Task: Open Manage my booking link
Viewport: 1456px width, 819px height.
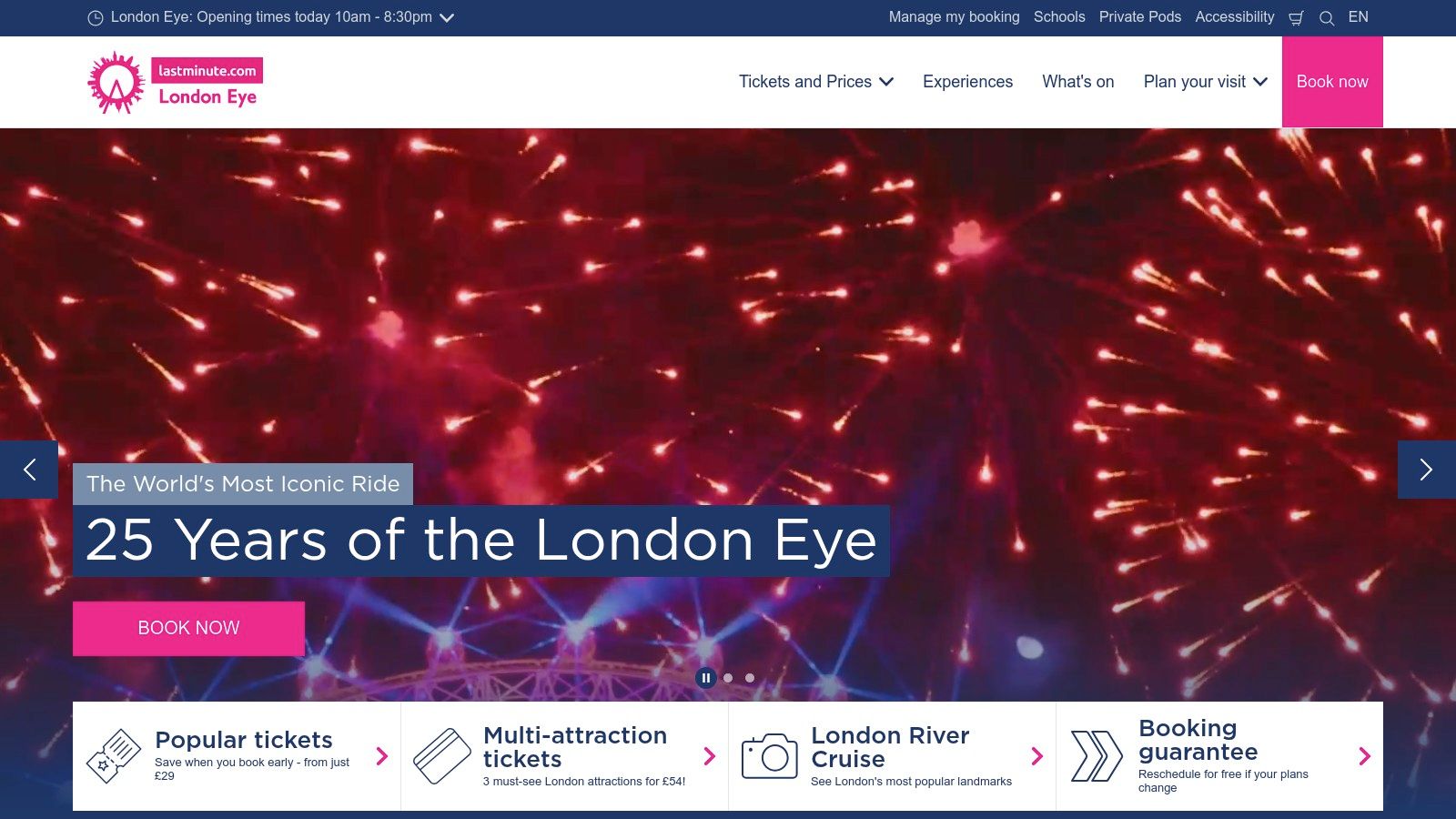Action: click(955, 17)
